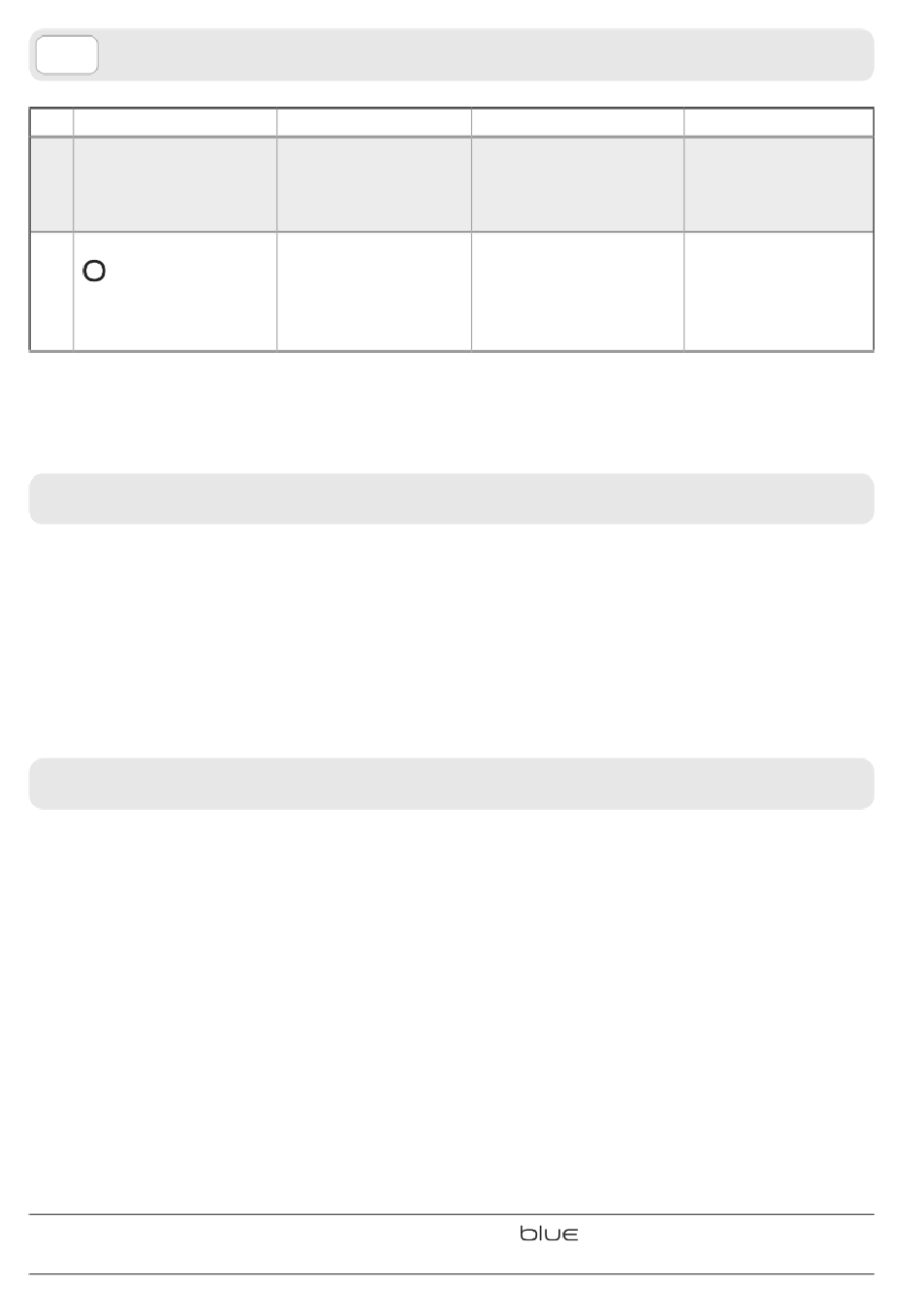Screen dimensions: 921x1316
Task: Select the shaded row's fourth column cell
Action: [578, 184]
